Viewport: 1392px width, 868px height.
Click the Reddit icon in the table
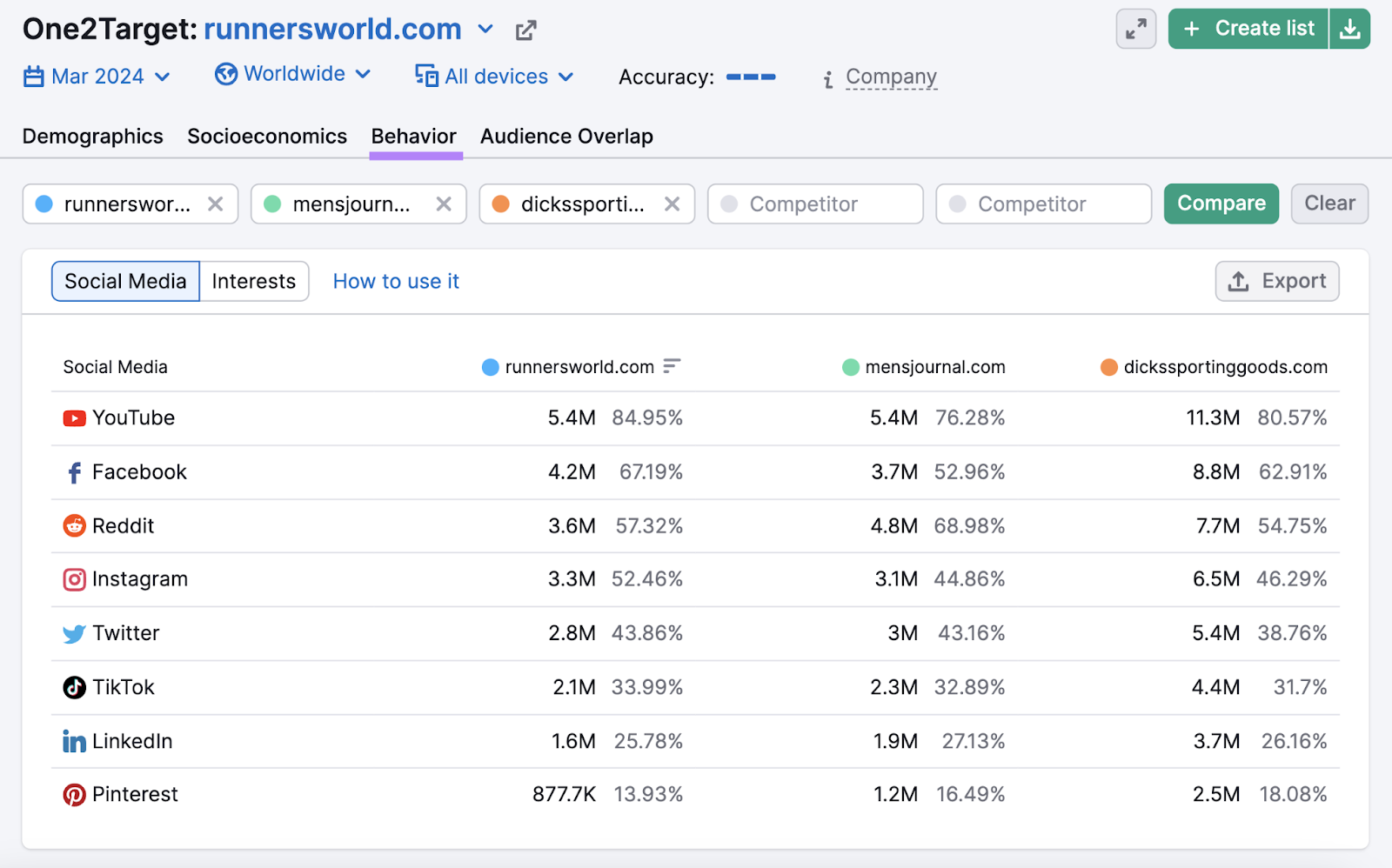tap(75, 525)
